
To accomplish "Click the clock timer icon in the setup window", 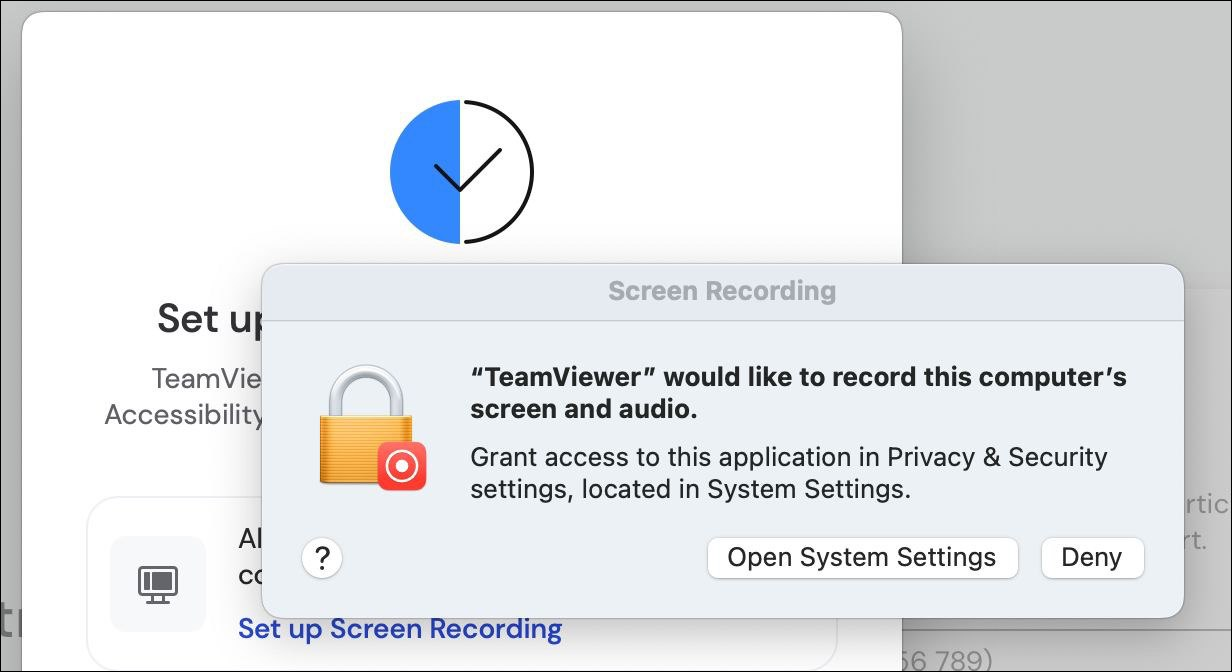I will tap(460, 171).
